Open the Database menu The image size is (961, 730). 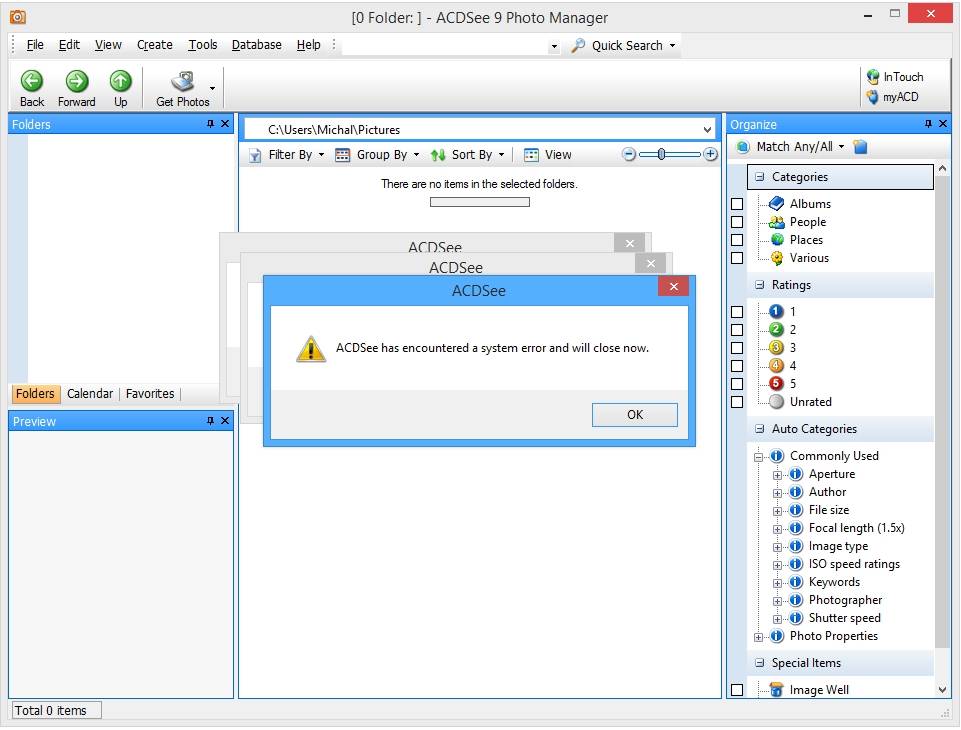[x=257, y=45]
